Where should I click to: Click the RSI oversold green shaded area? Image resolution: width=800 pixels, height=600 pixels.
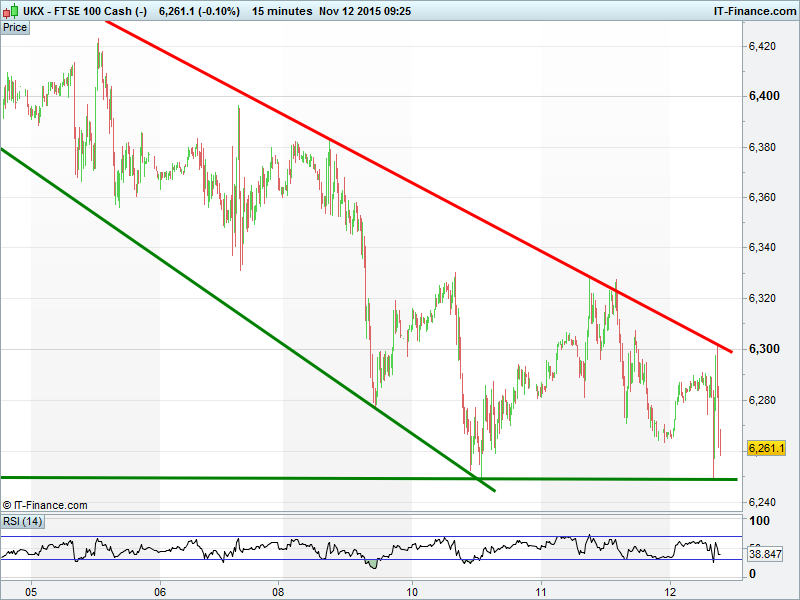373,564
